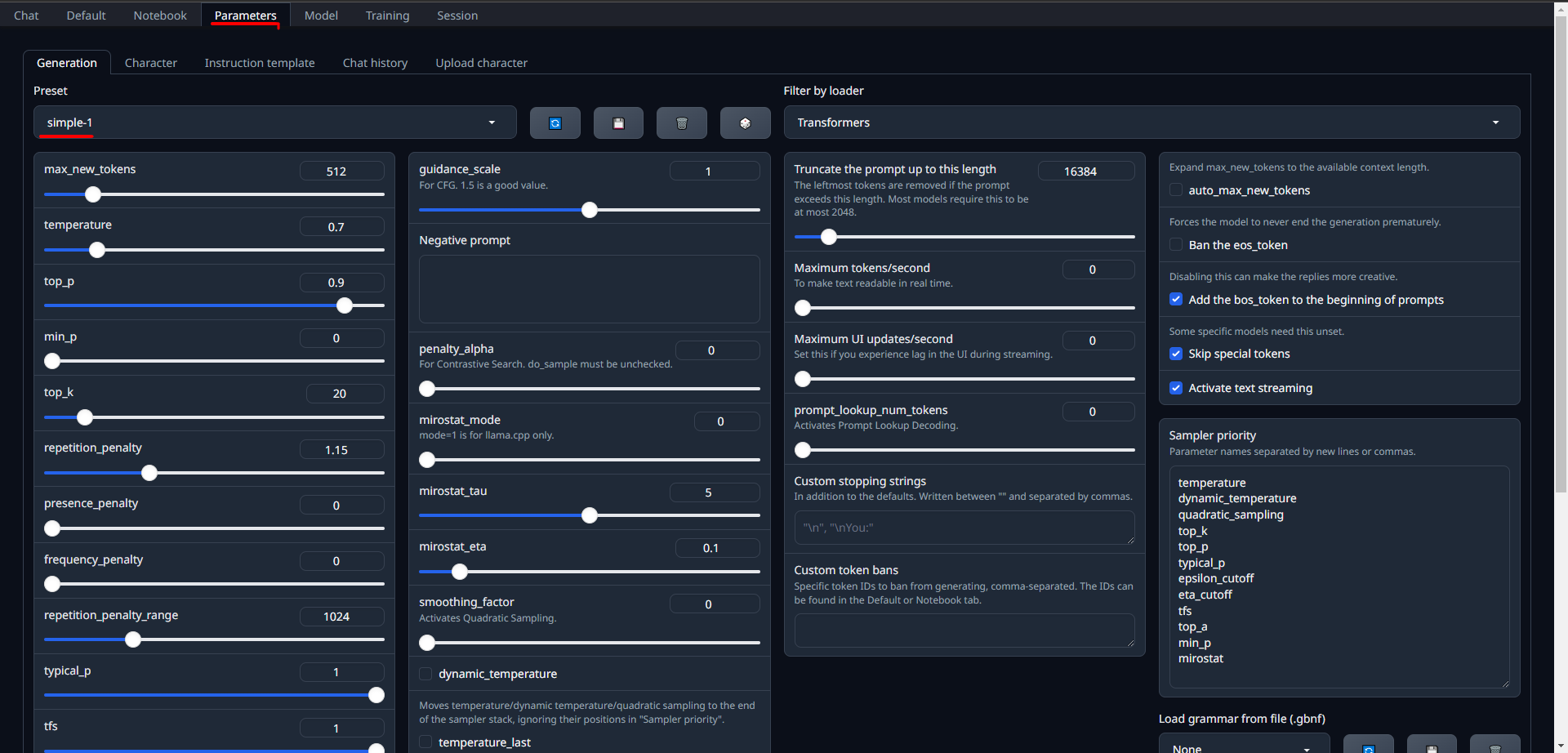Disable Activate text streaming
The height and width of the screenshot is (753, 1568).
(x=1176, y=388)
